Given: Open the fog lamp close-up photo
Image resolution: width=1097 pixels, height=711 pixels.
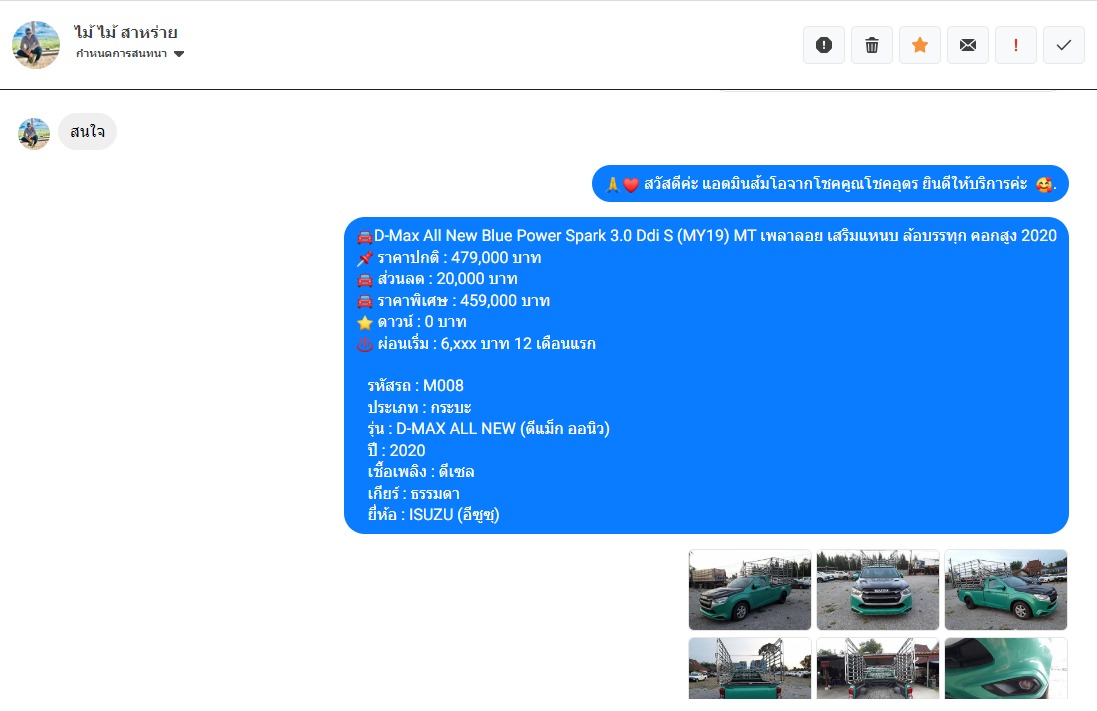Looking at the screenshot, I should (x=1006, y=668).
